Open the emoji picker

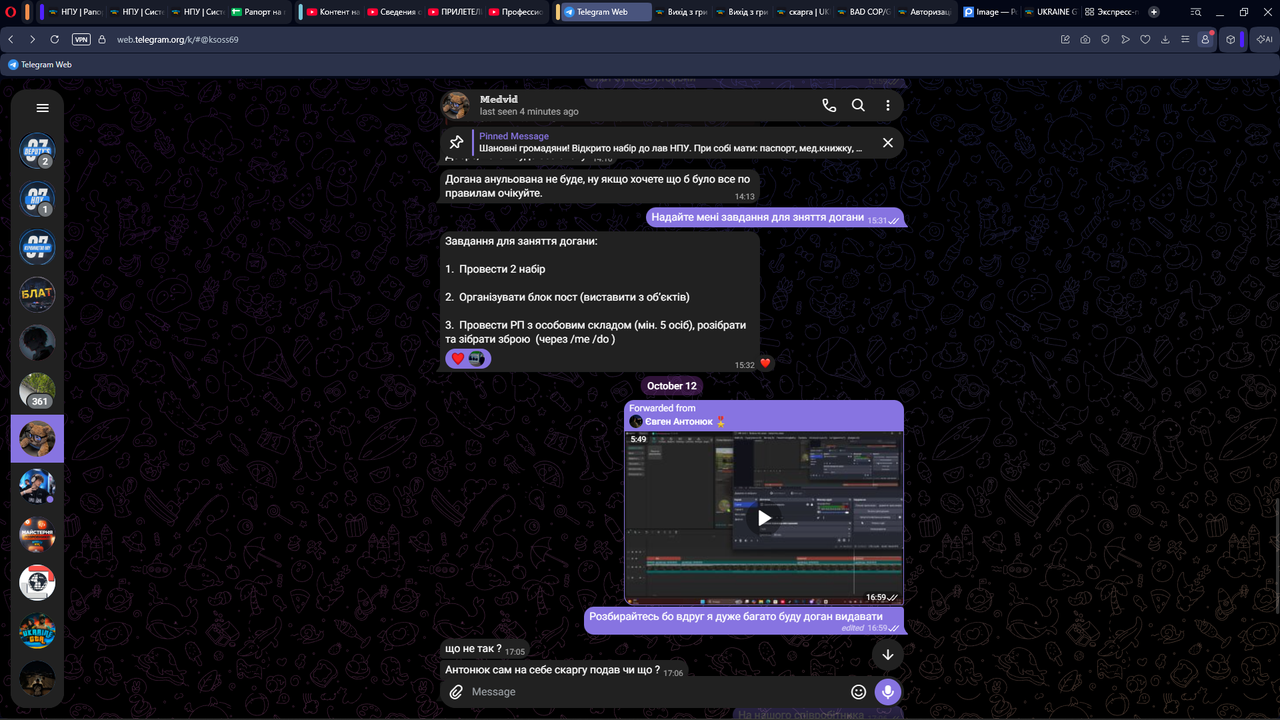click(x=858, y=692)
